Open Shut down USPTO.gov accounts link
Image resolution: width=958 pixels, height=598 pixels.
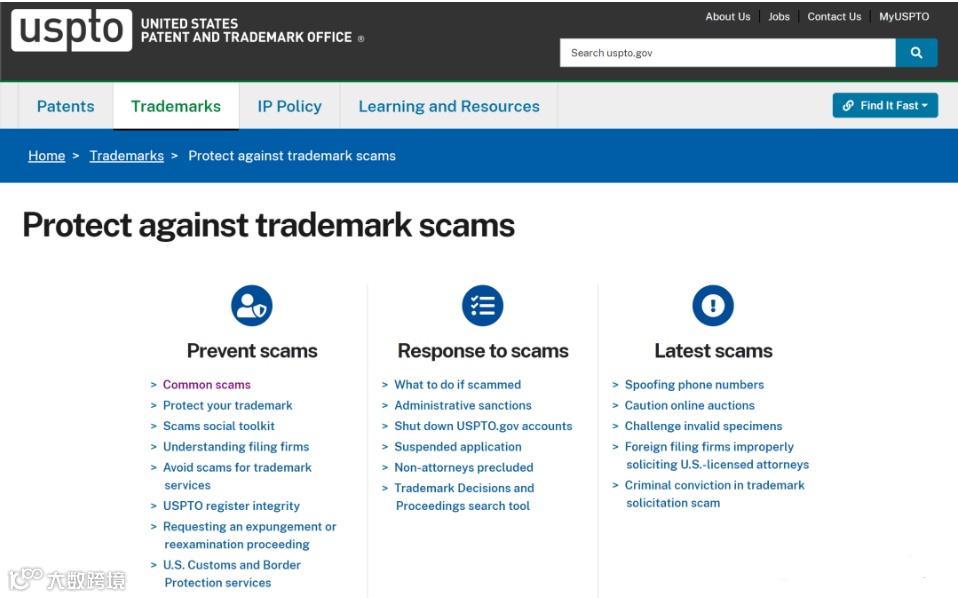click(483, 426)
